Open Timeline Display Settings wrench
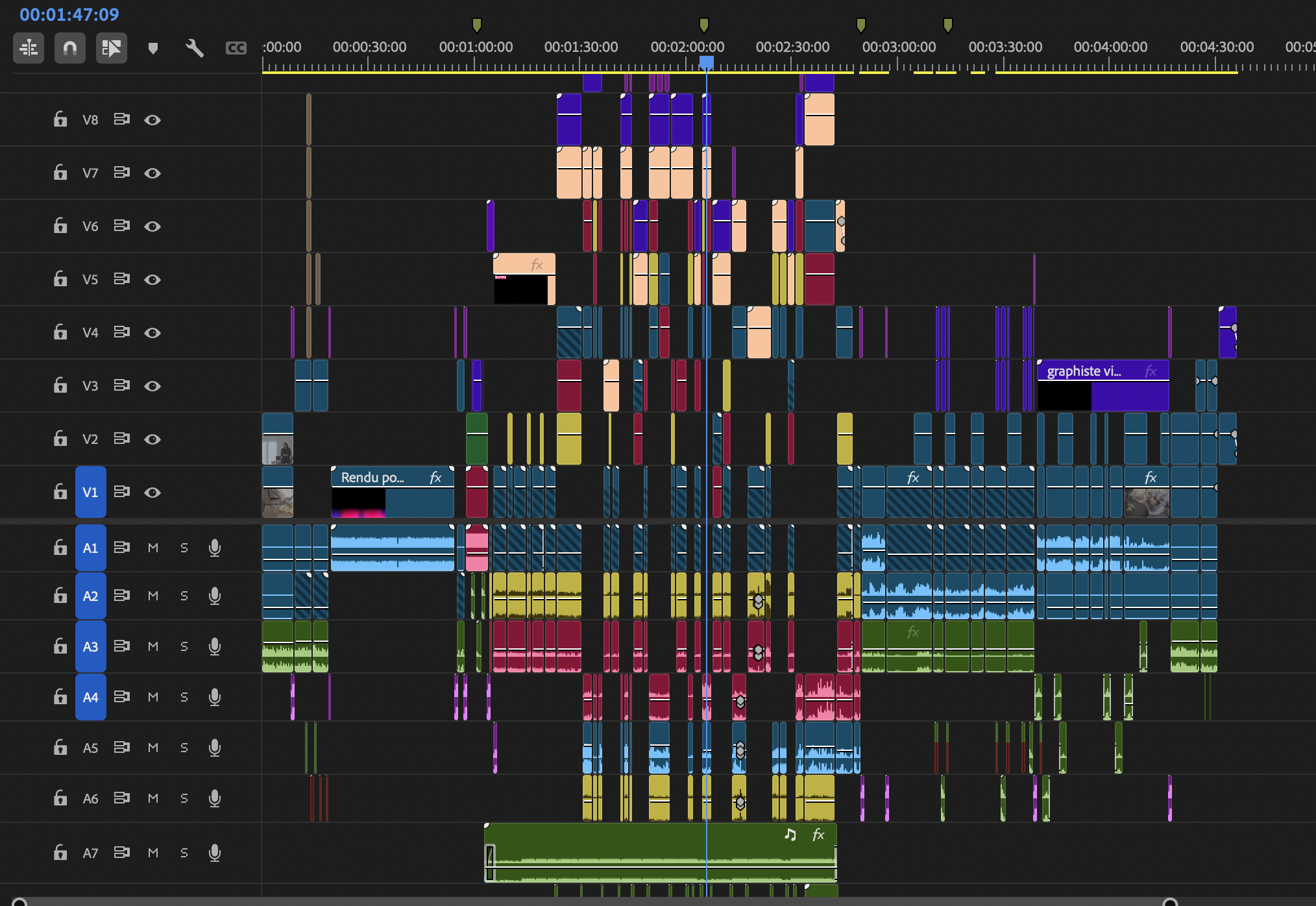Viewport: 1316px width, 906px height. pyautogui.click(x=194, y=48)
